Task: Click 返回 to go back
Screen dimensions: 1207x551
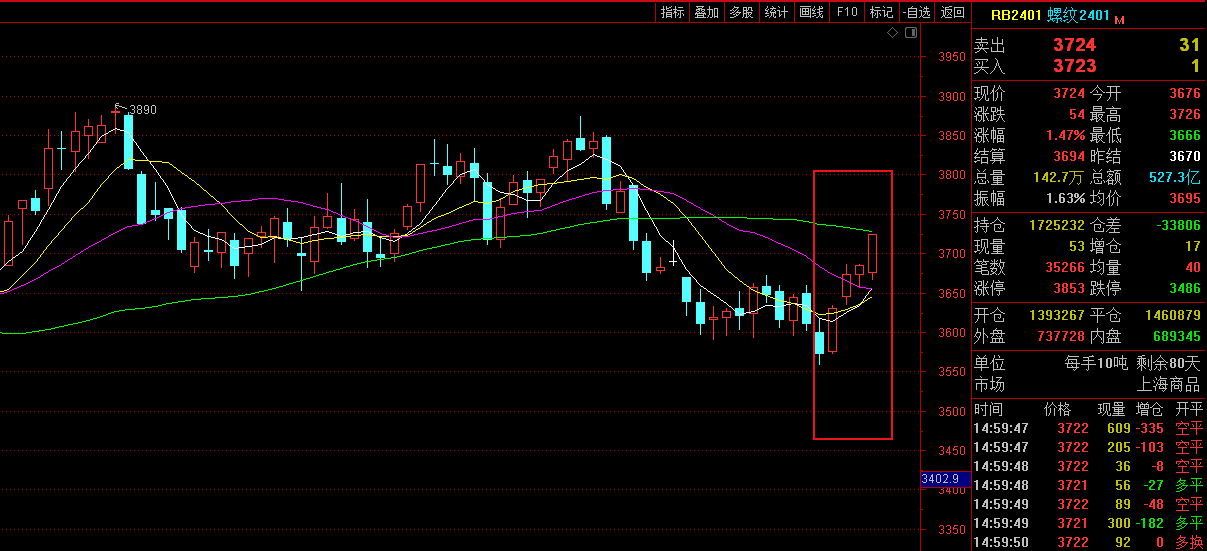Action: point(953,12)
